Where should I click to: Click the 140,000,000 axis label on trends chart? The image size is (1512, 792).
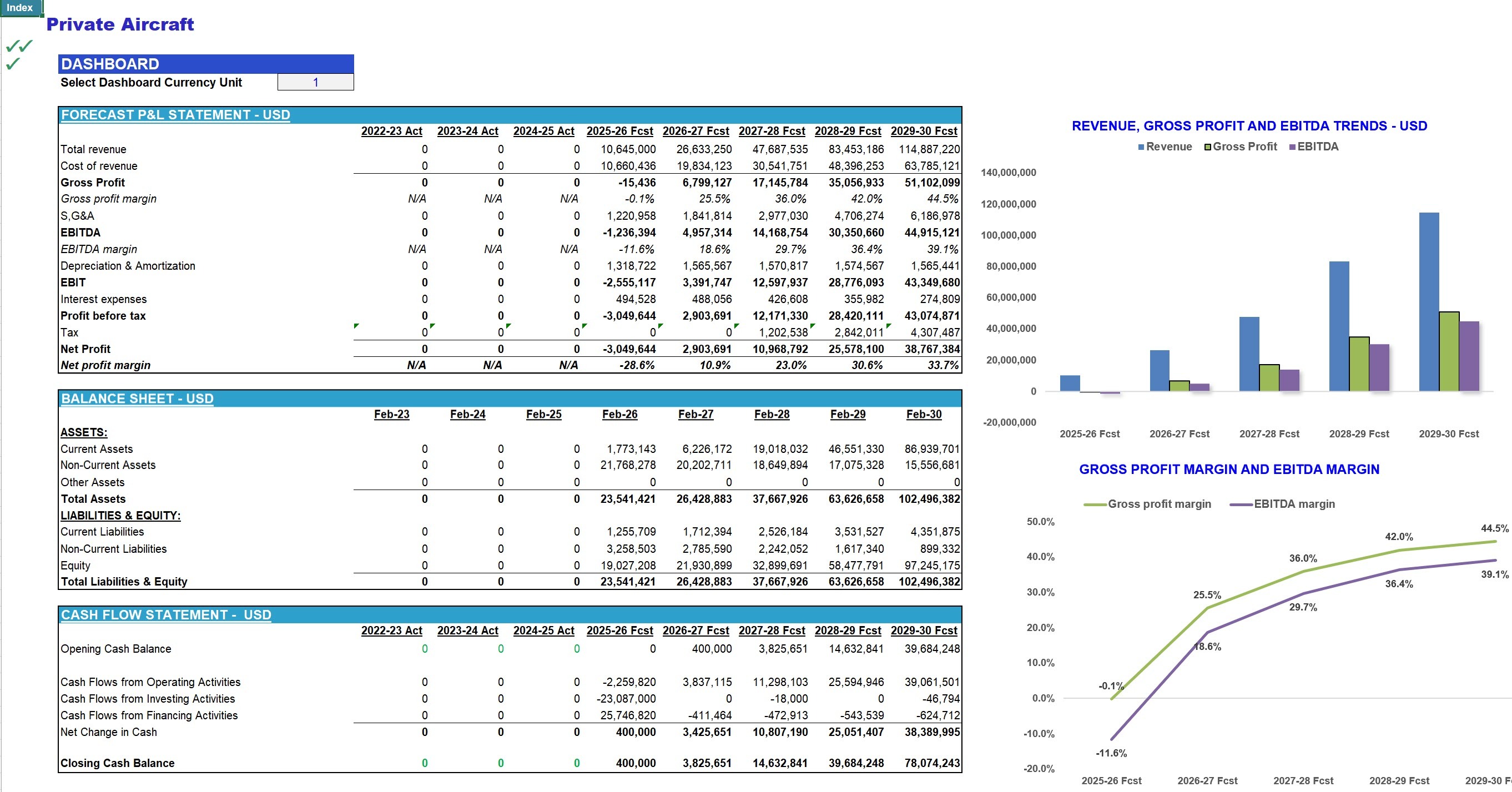coord(1009,173)
